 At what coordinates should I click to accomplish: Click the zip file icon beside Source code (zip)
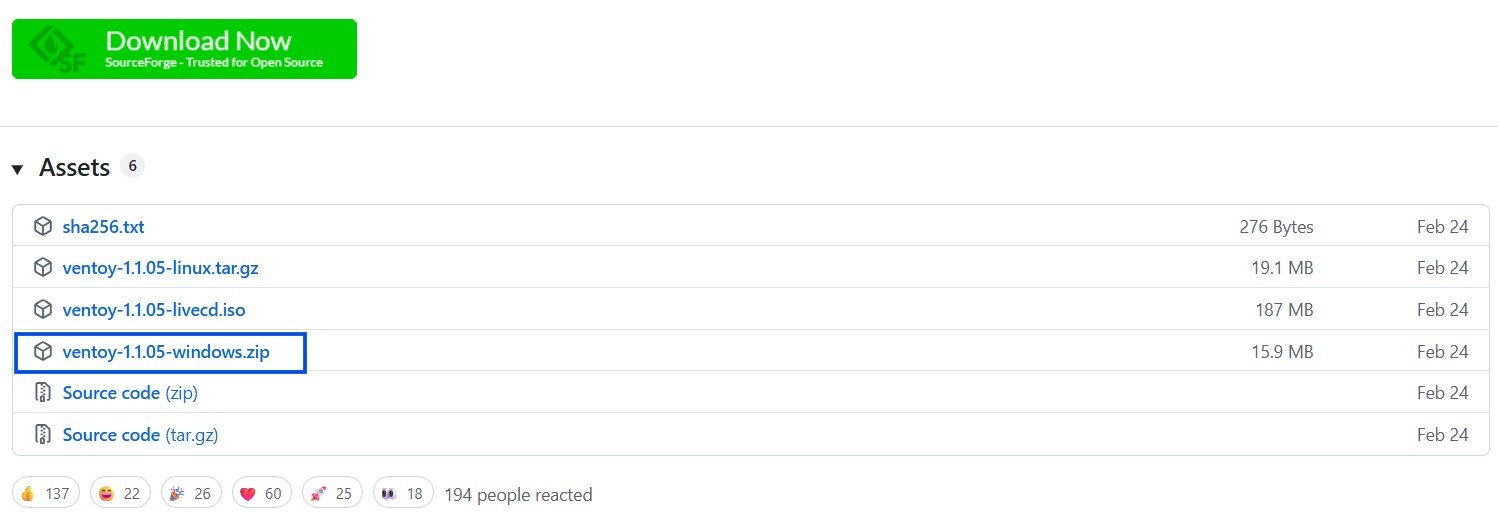(x=42, y=393)
